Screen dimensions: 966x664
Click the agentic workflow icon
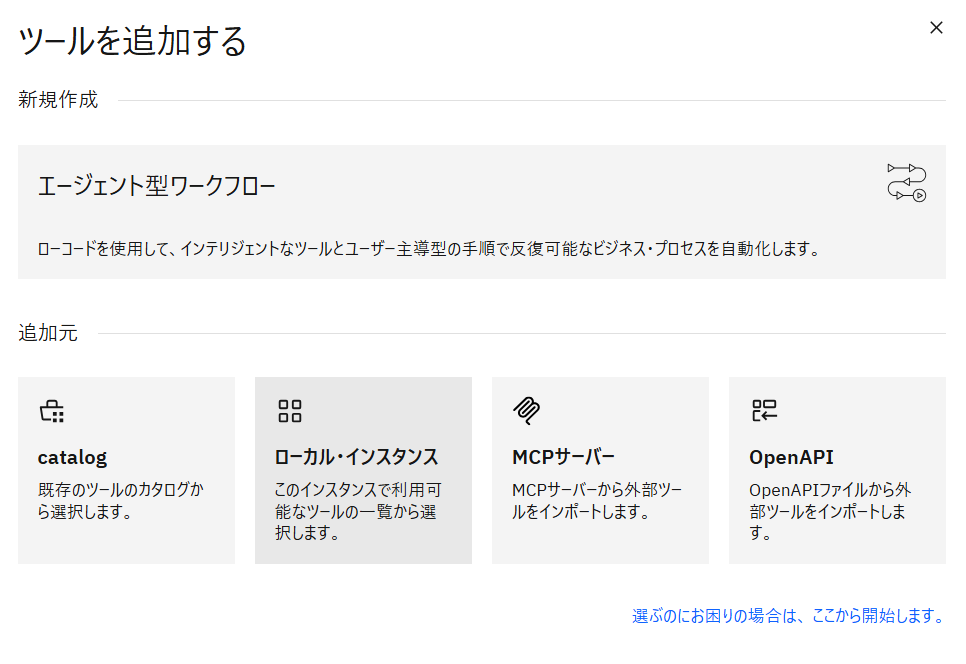(906, 182)
